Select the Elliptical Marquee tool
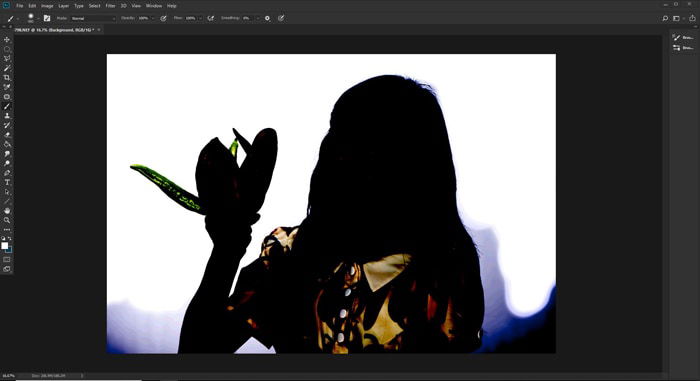Image resolution: width=700 pixels, height=381 pixels. 7,49
